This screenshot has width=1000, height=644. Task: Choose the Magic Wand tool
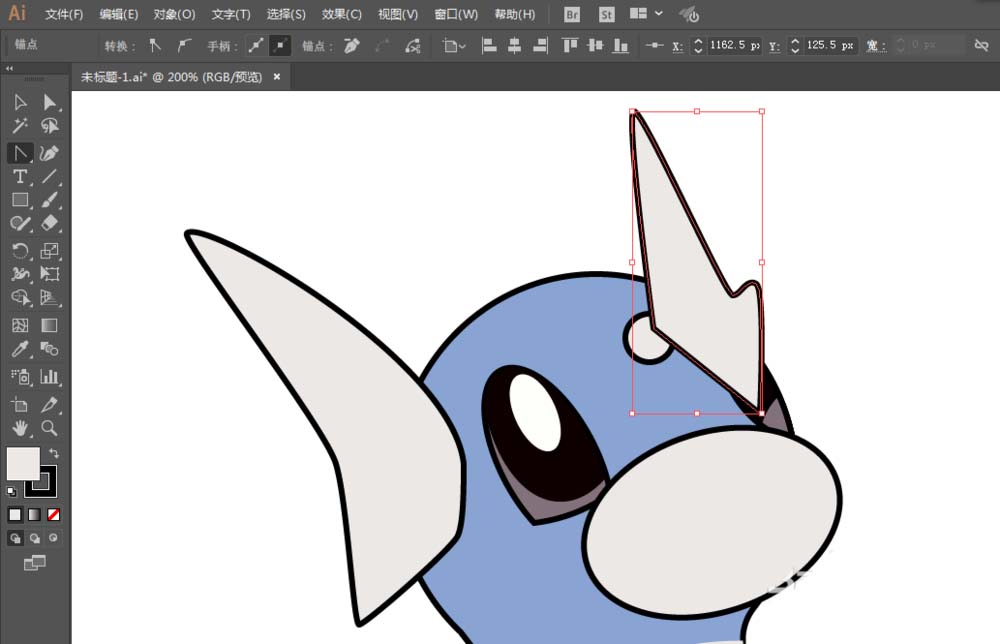[x=20, y=126]
